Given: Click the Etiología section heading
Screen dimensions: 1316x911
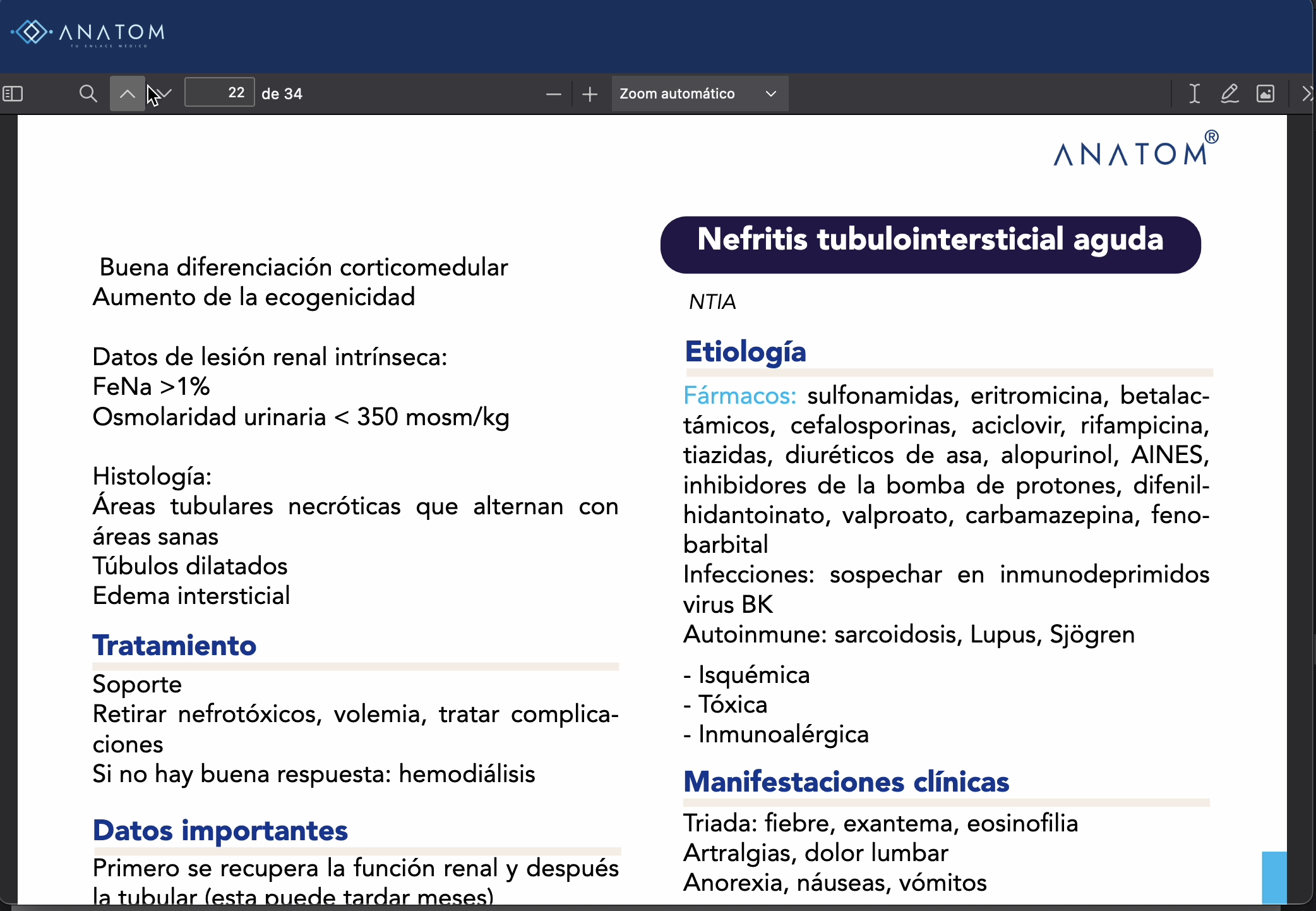Looking at the screenshot, I should point(745,352).
